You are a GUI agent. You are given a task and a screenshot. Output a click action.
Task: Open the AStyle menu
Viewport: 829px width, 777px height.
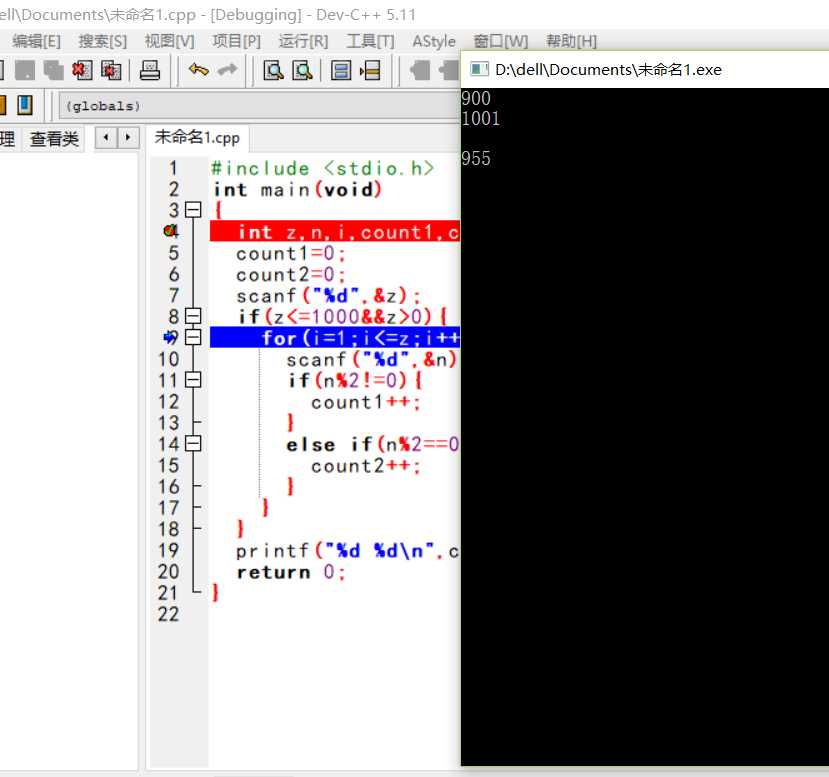coord(434,41)
